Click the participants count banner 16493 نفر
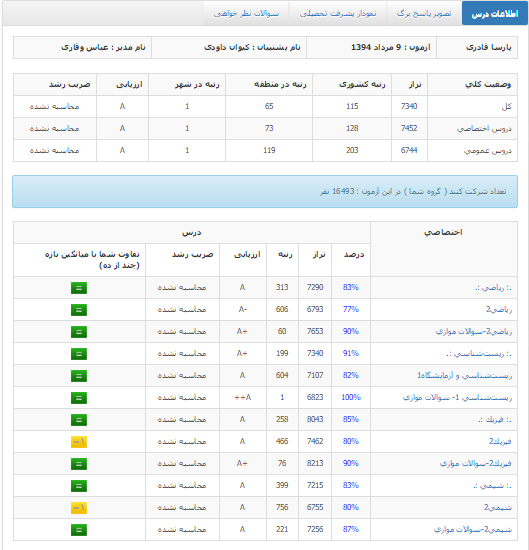This screenshot has height=550, width=529. pyautogui.click(x=265, y=192)
